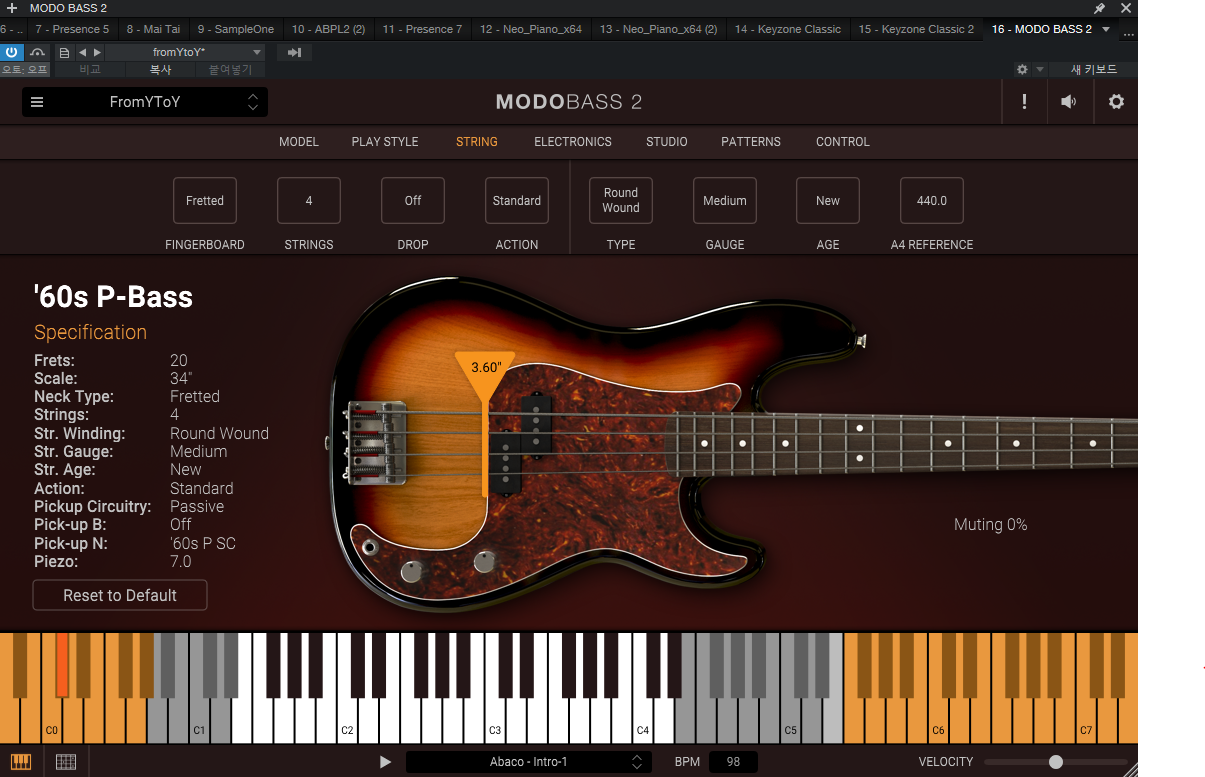The height and width of the screenshot is (777, 1205).
Task: Open the overflow ellipsis tabs menu
Action: pyautogui.click(x=1129, y=32)
